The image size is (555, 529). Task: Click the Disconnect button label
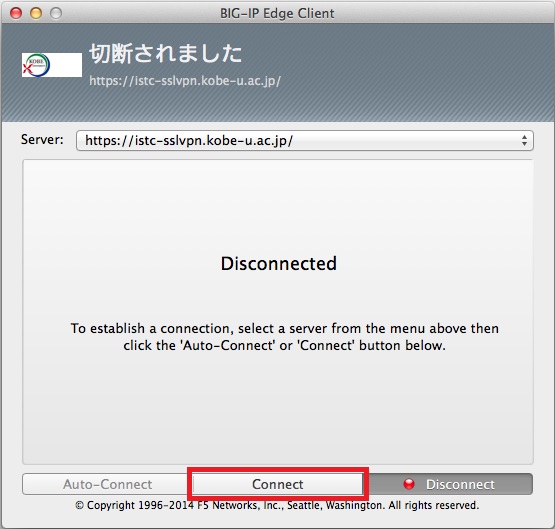460,484
